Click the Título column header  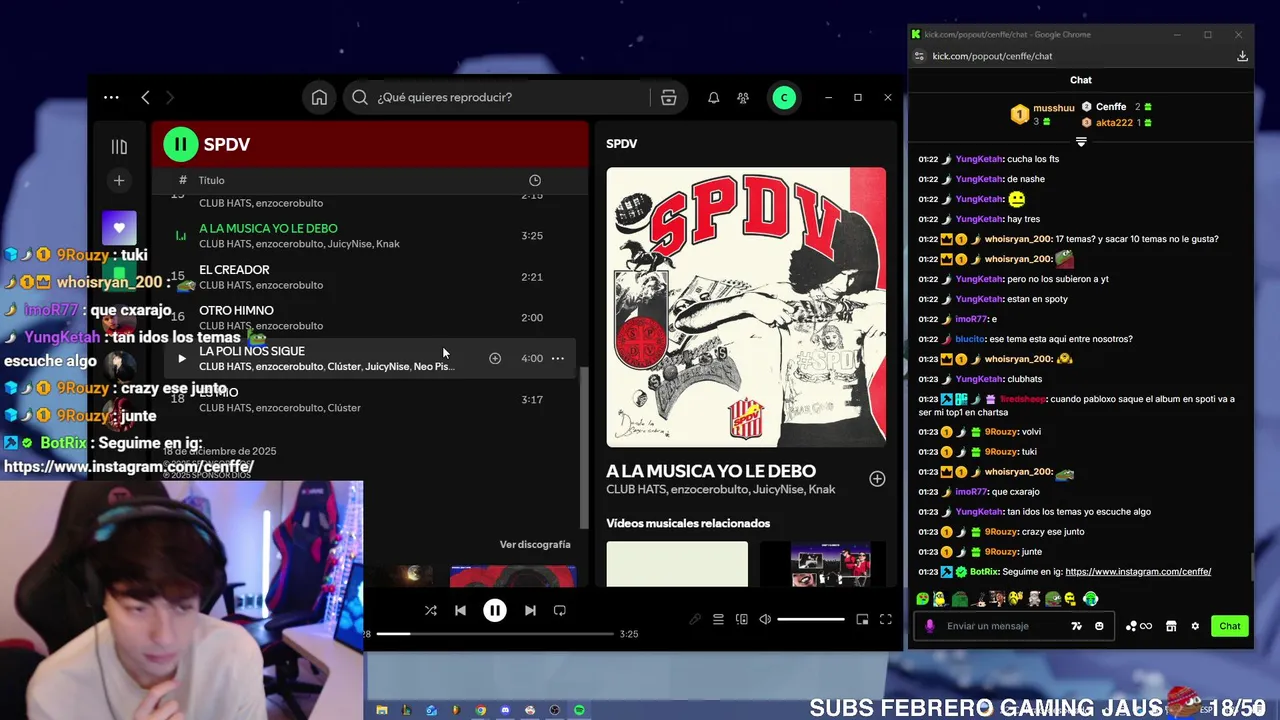[x=211, y=180]
